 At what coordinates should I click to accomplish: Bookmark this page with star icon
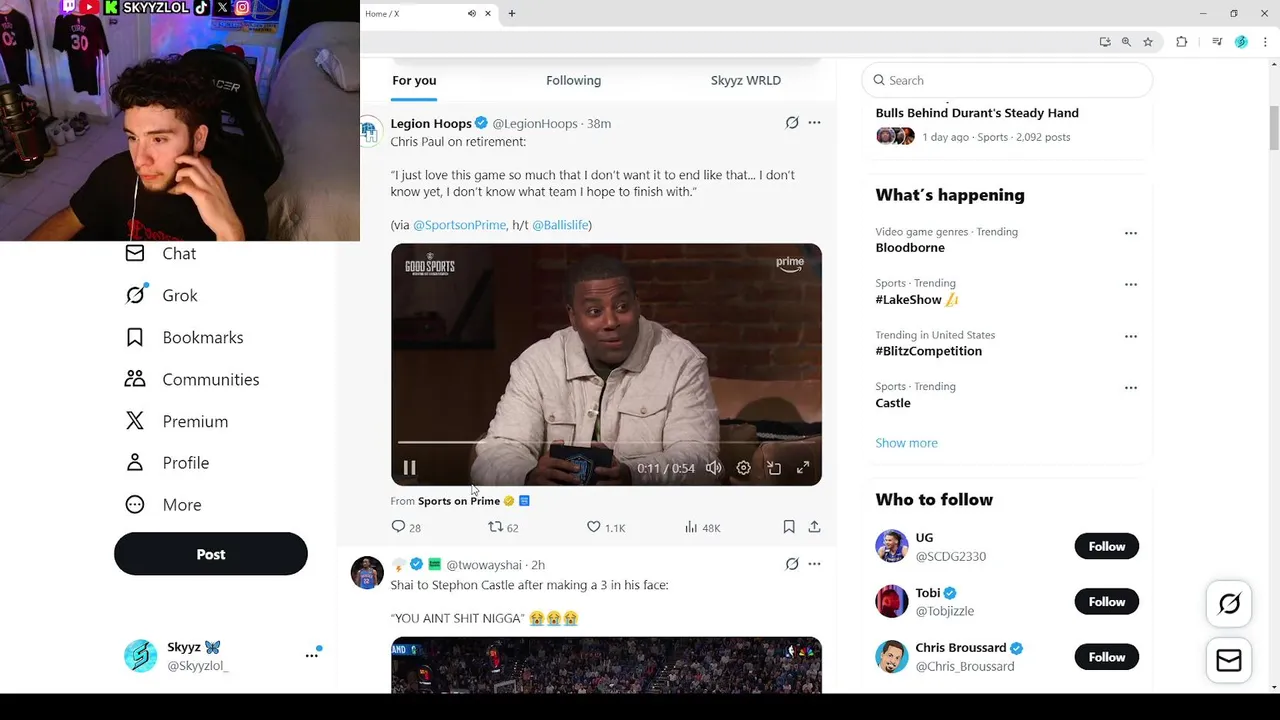(x=1148, y=42)
